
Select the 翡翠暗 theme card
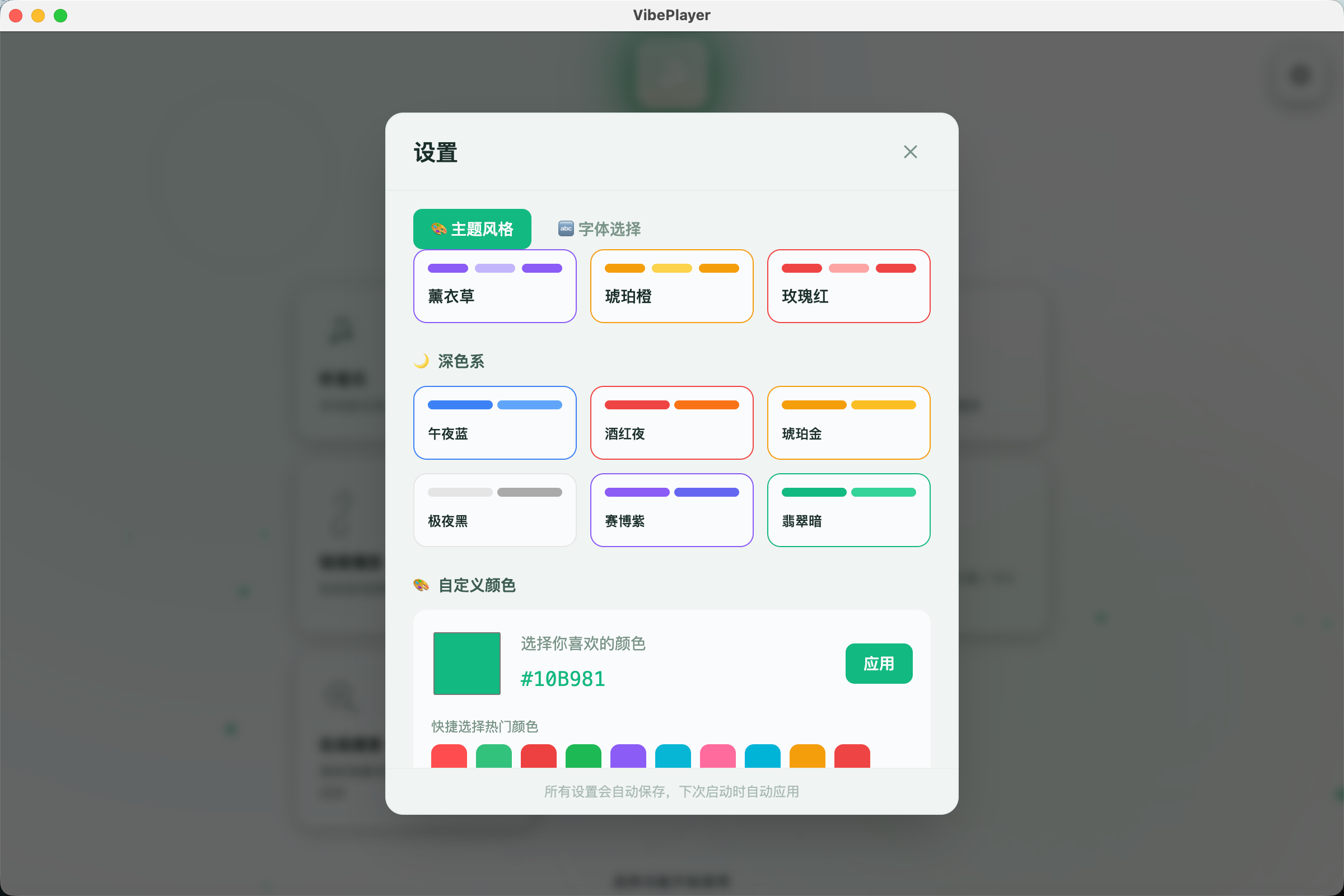pos(848,510)
